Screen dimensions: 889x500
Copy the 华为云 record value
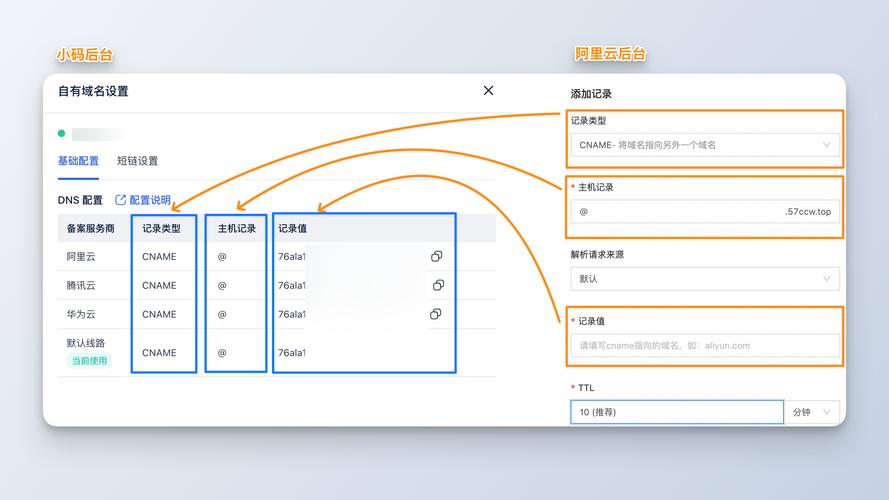tap(435, 314)
